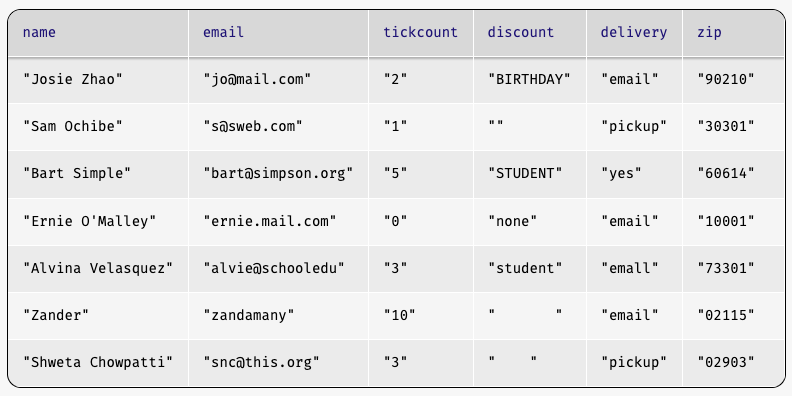The image size is (792, 396).
Task: Select the tickcount cell showing "10"
Action: (421, 316)
